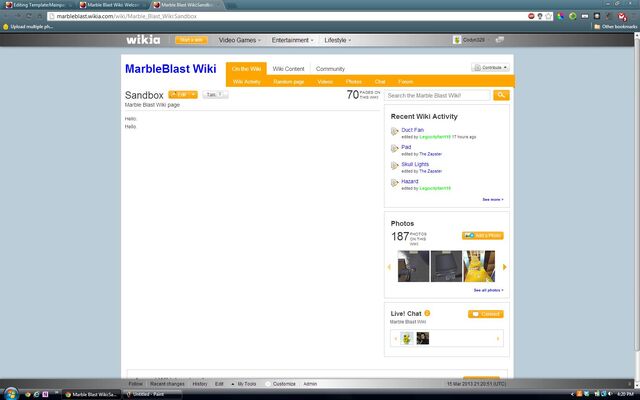Image resolution: width=640 pixels, height=400 pixels.
Task: Click the Live! Chat join button
Action: (x=486, y=314)
